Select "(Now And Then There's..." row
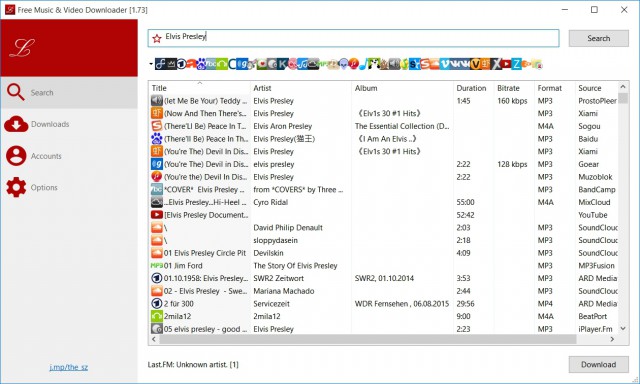 pyautogui.click(x=384, y=113)
